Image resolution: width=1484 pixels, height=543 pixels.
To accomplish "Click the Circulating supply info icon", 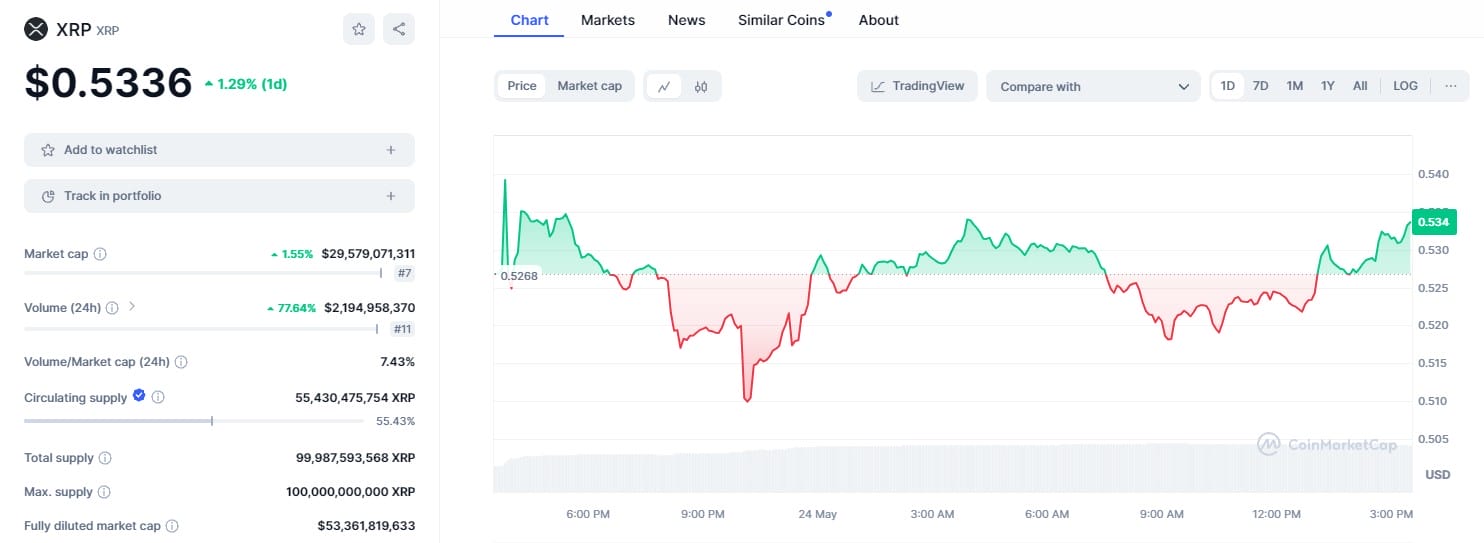I will [x=158, y=398].
